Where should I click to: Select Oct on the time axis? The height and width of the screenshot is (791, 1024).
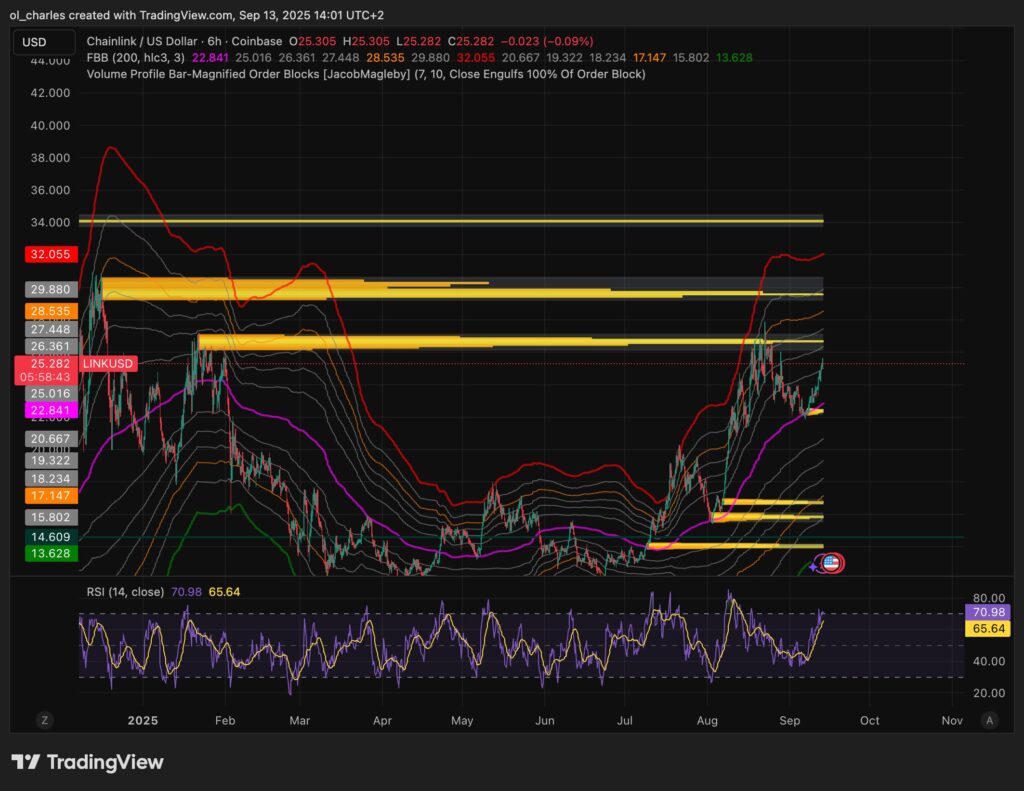pyautogui.click(x=868, y=720)
